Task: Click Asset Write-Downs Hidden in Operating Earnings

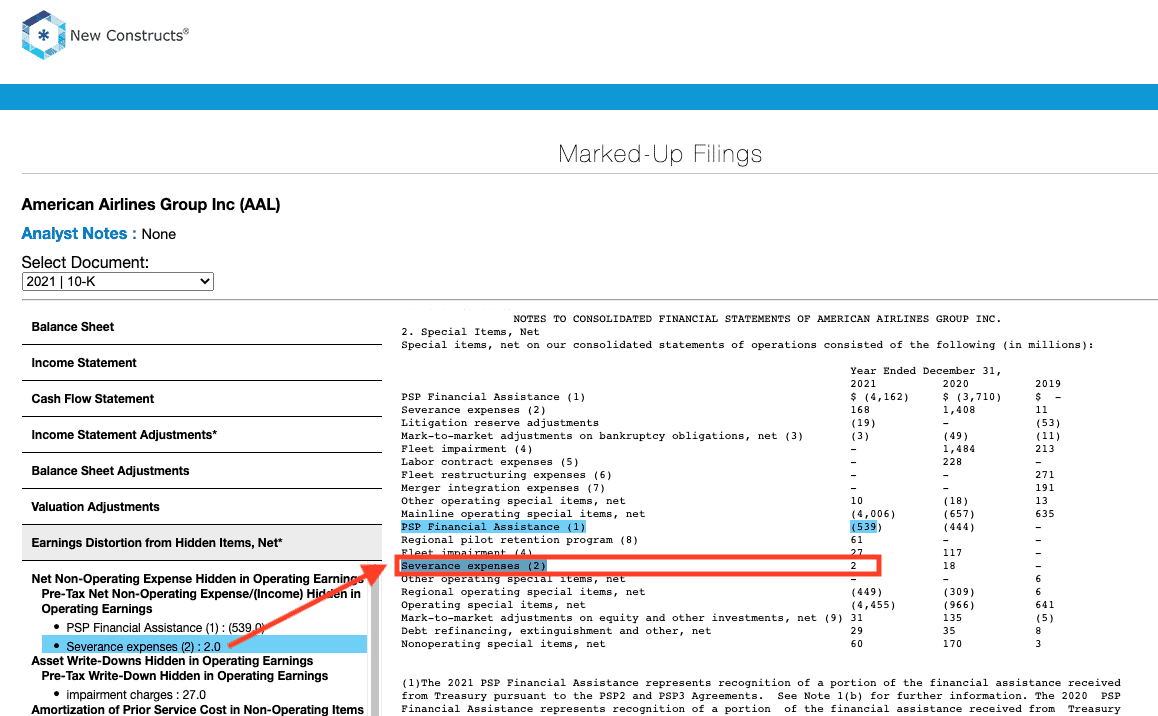Action: click(x=172, y=661)
